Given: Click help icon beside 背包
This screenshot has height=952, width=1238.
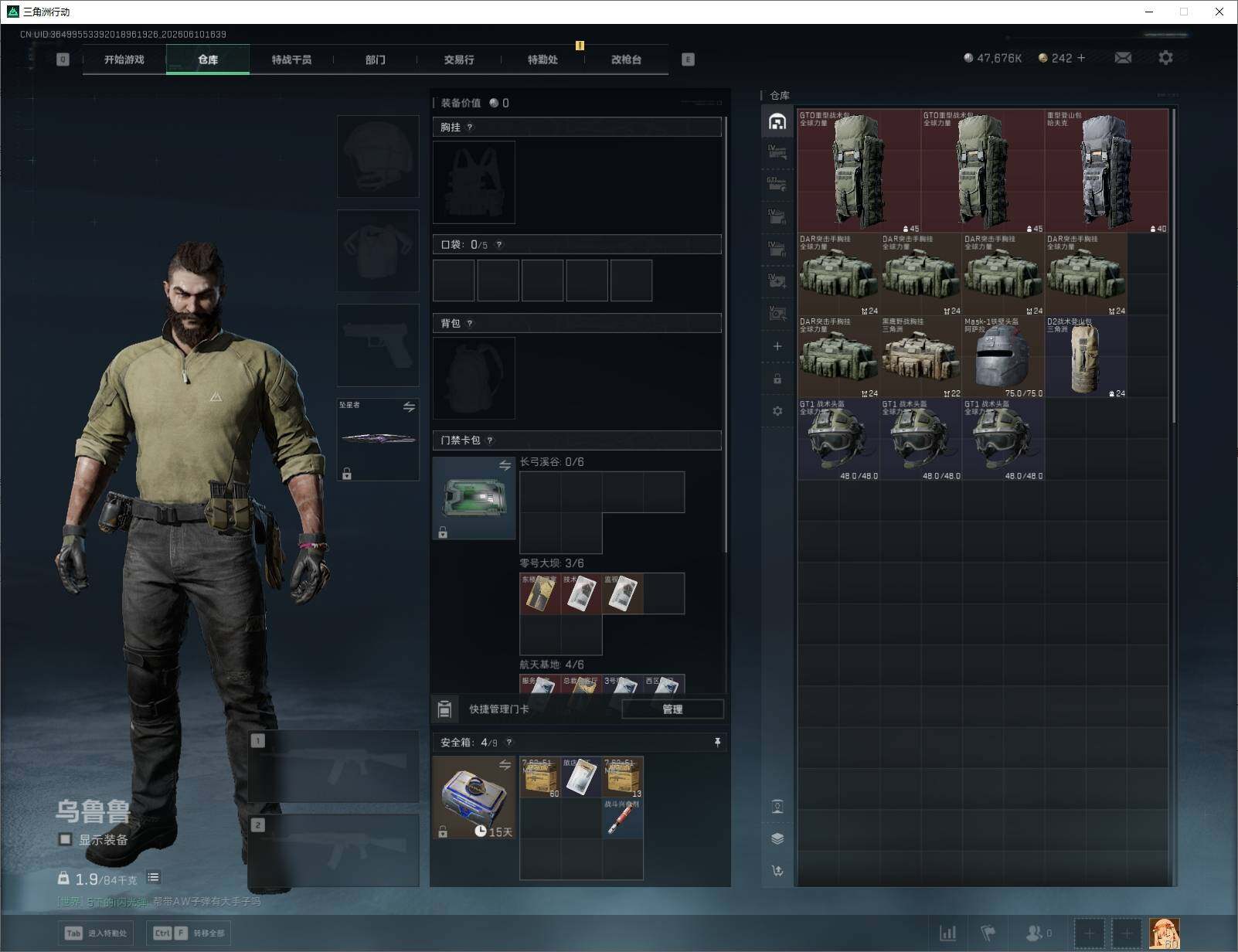Looking at the screenshot, I should click(x=470, y=324).
